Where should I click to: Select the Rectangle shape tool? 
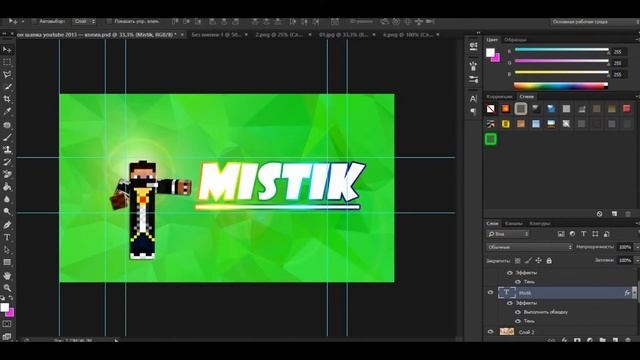7,262
